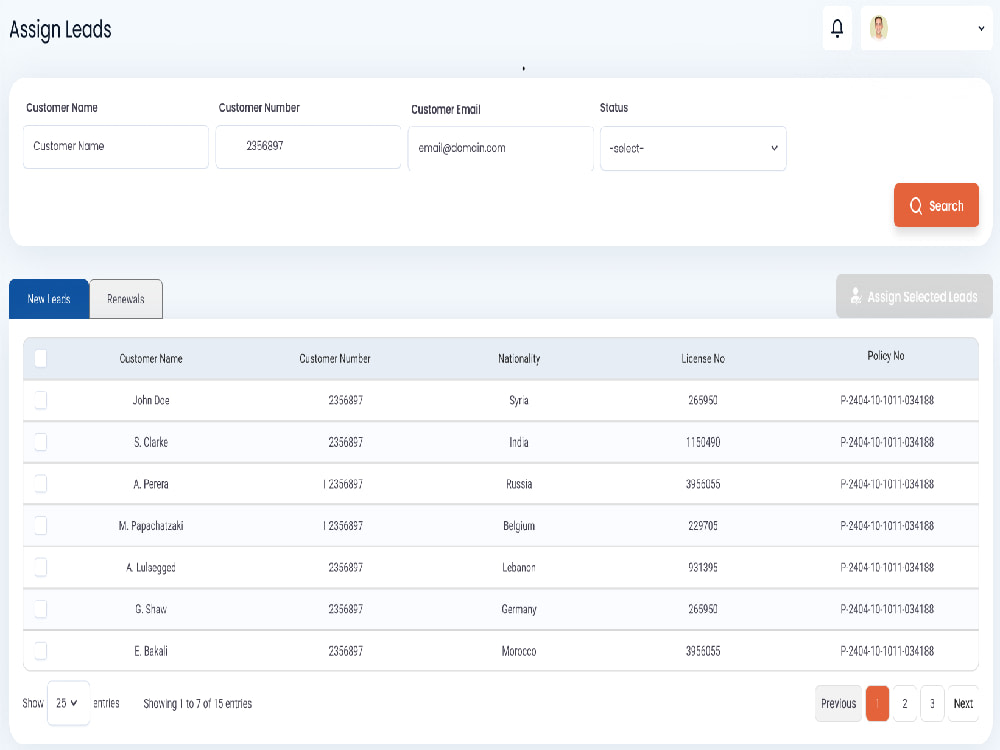Click the Morocco nationality cell
The height and width of the screenshot is (750, 1000).
[519, 651]
